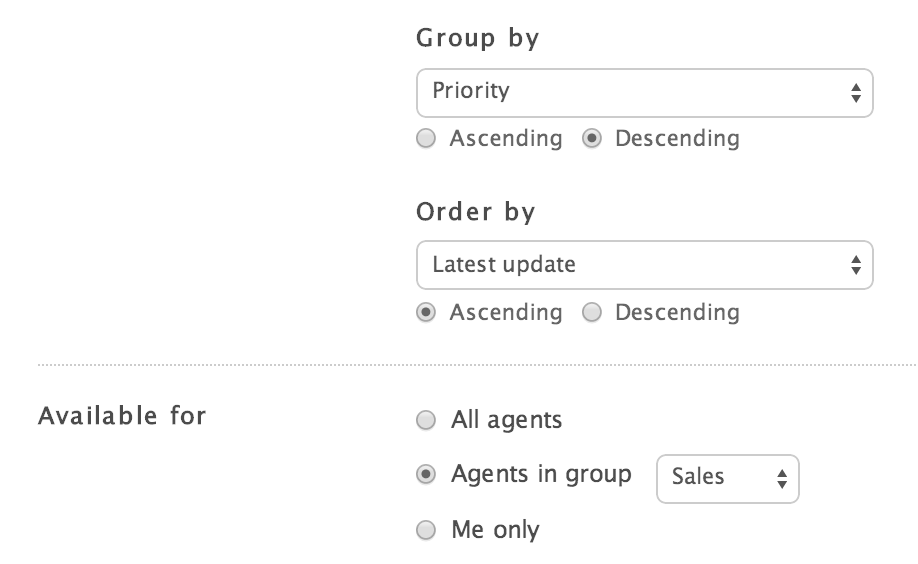Select Ascending radio under Order by
The width and height of the screenshot is (918, 564).
426,313
